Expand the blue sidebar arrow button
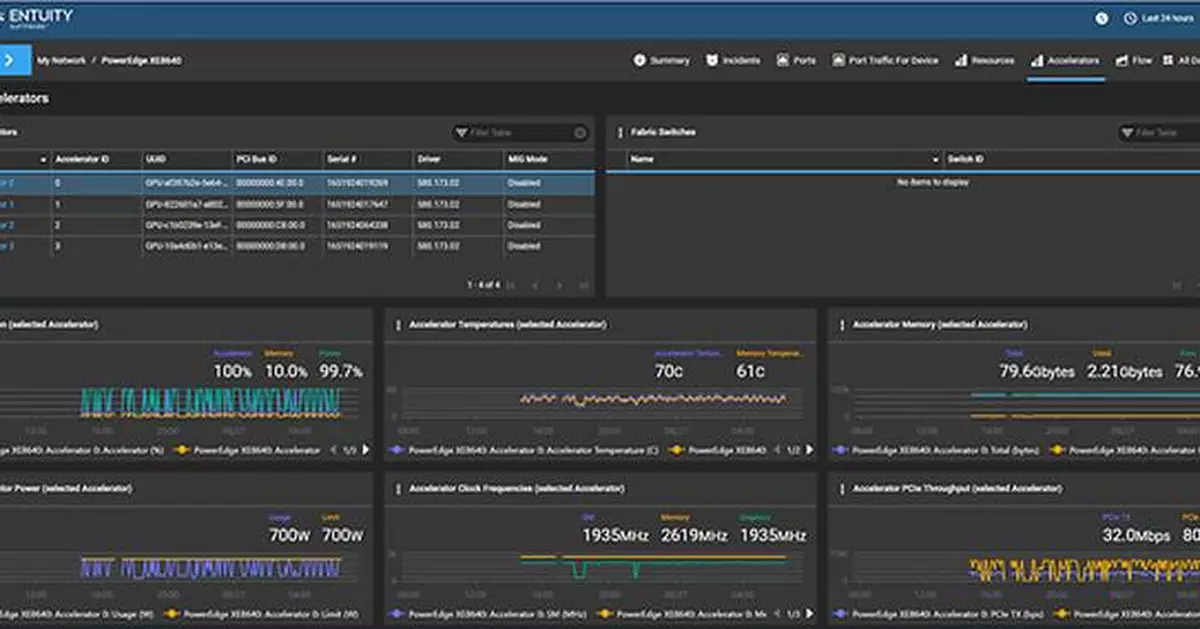1200x629 pixels. coord(15,60)
